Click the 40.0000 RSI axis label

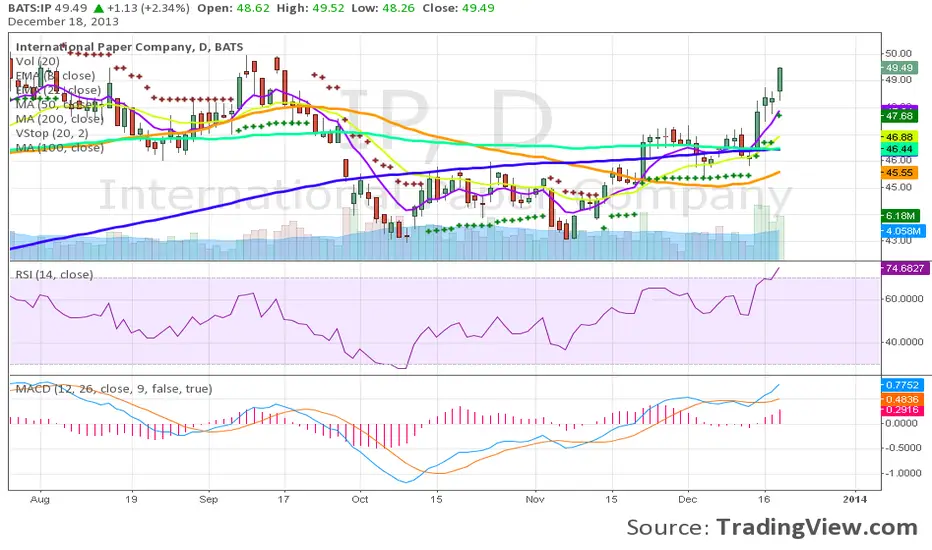(904, 342)
